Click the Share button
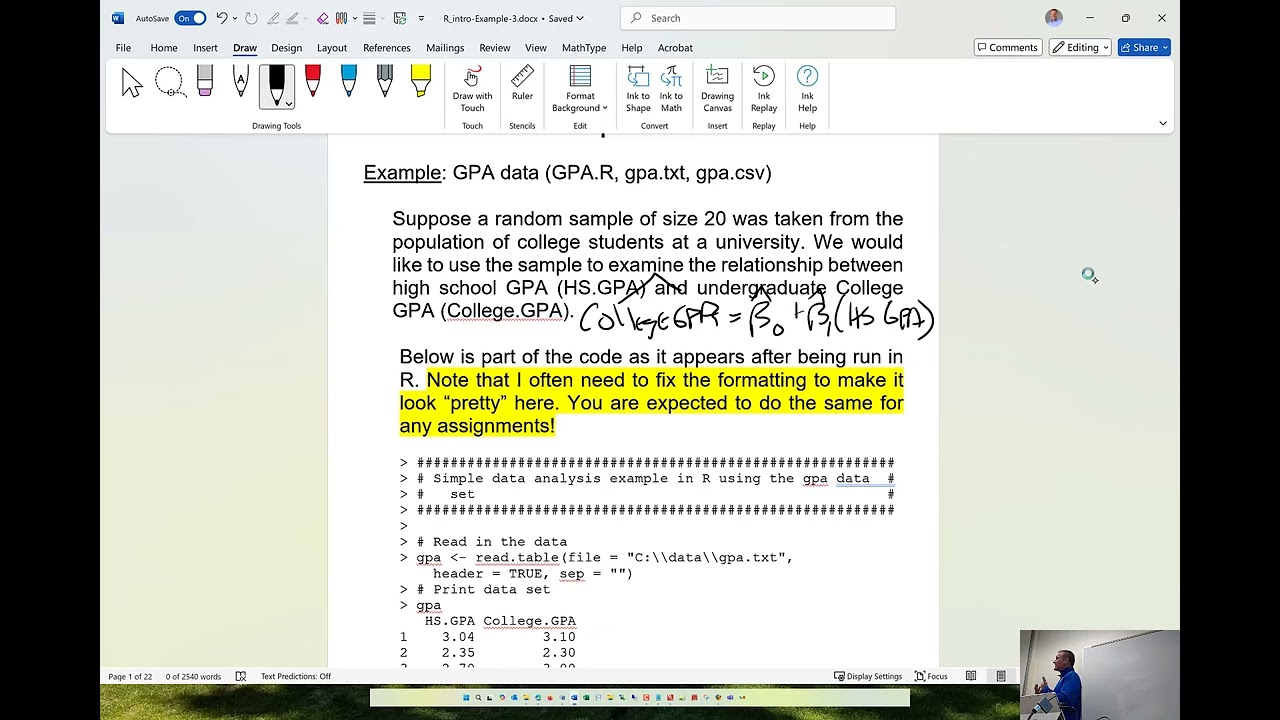Image resolution: width=1280 pixels, height=720 pixels. [1144, 47]
